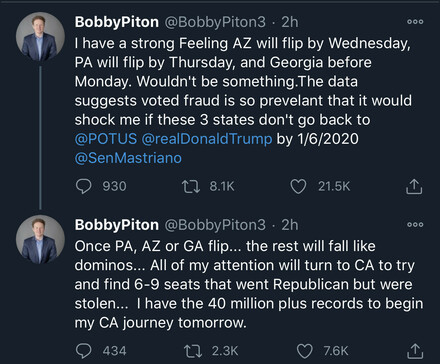The image size is (440, 364).
Task: Open BobbyPiton profile photo on first tweet
Action: 40,37
